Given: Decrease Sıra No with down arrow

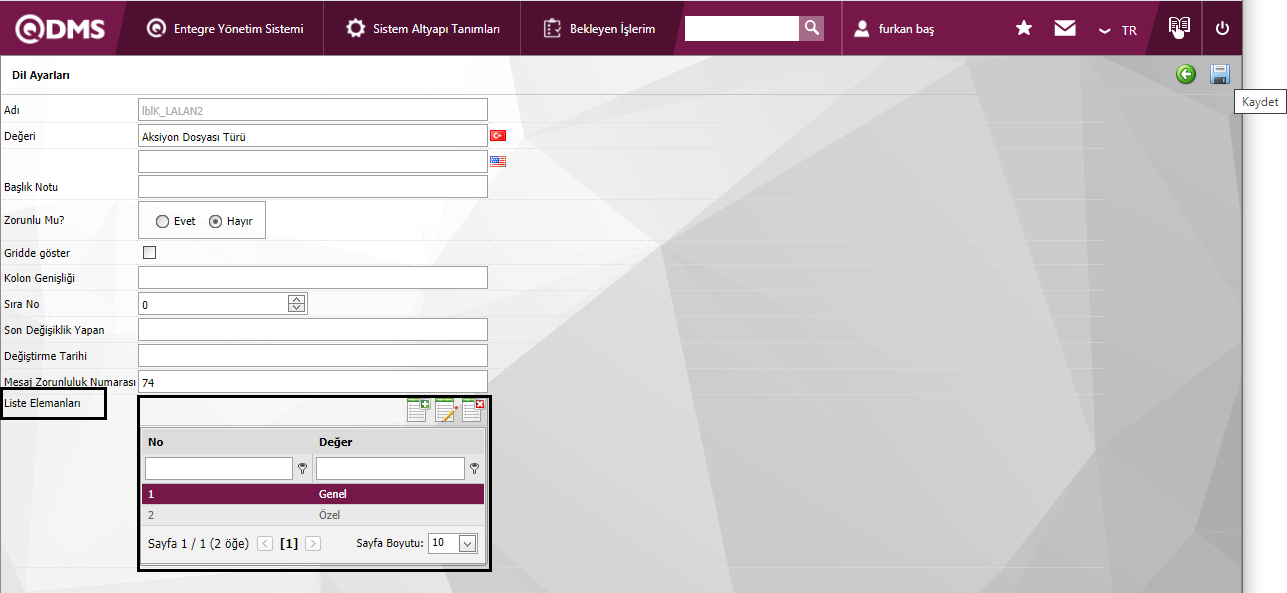Looking at the screenshot, I should click(297, 308).
